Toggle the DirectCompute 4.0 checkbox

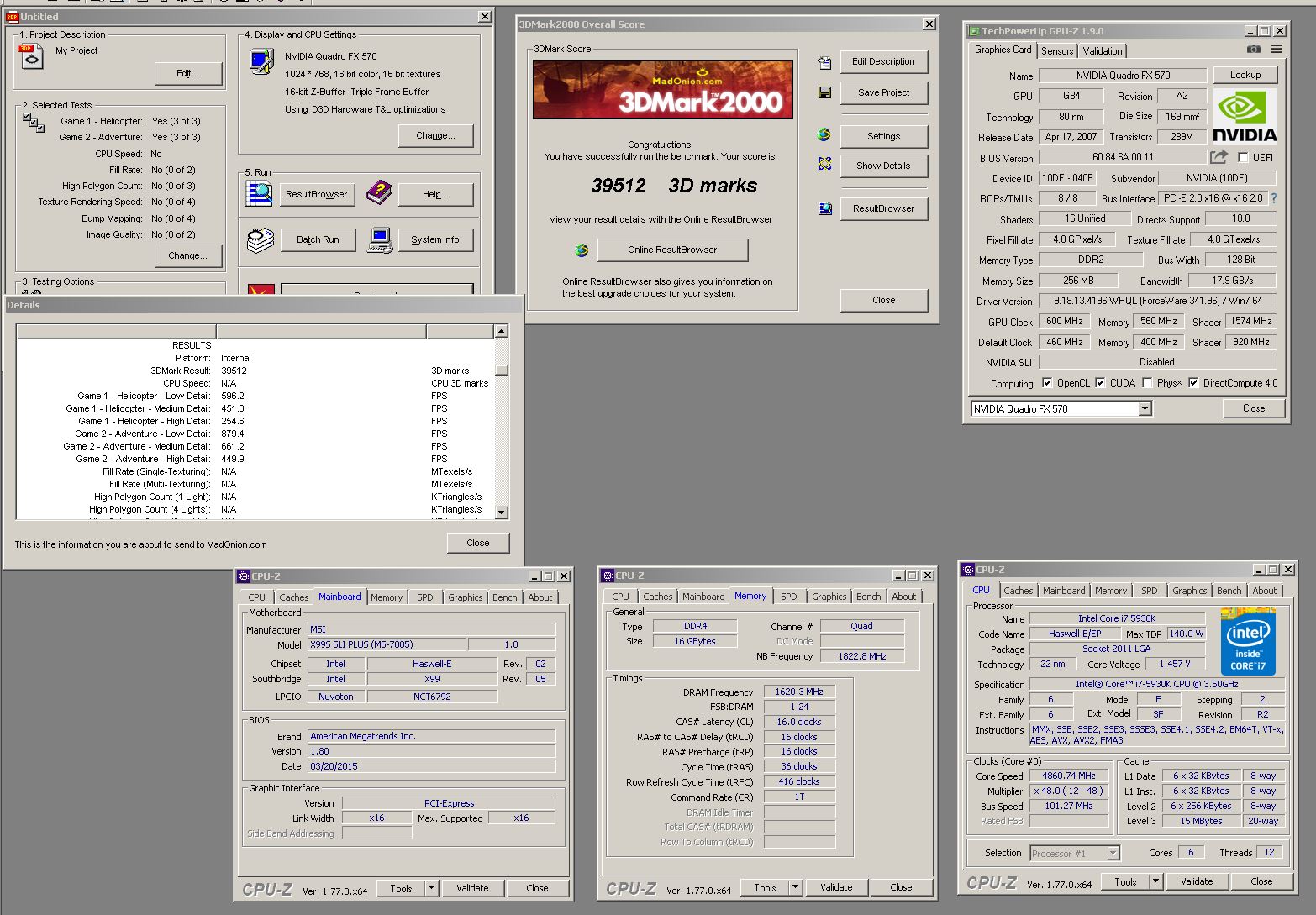point(1193,383)
